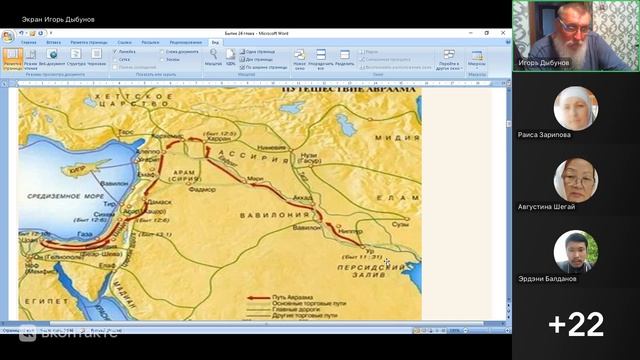Click Split window button
This screenshot has height=360, width=640.
click(344, 58)
